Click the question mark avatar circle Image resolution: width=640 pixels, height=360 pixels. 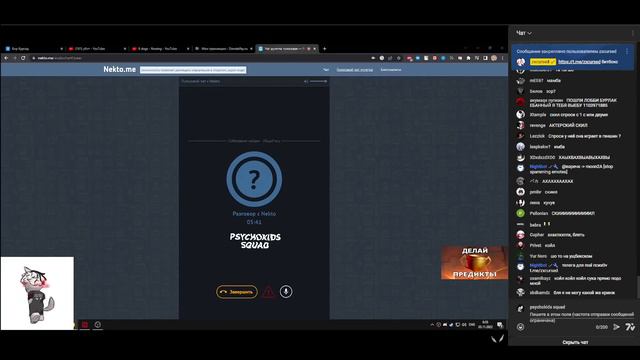[x=254, y=179]
